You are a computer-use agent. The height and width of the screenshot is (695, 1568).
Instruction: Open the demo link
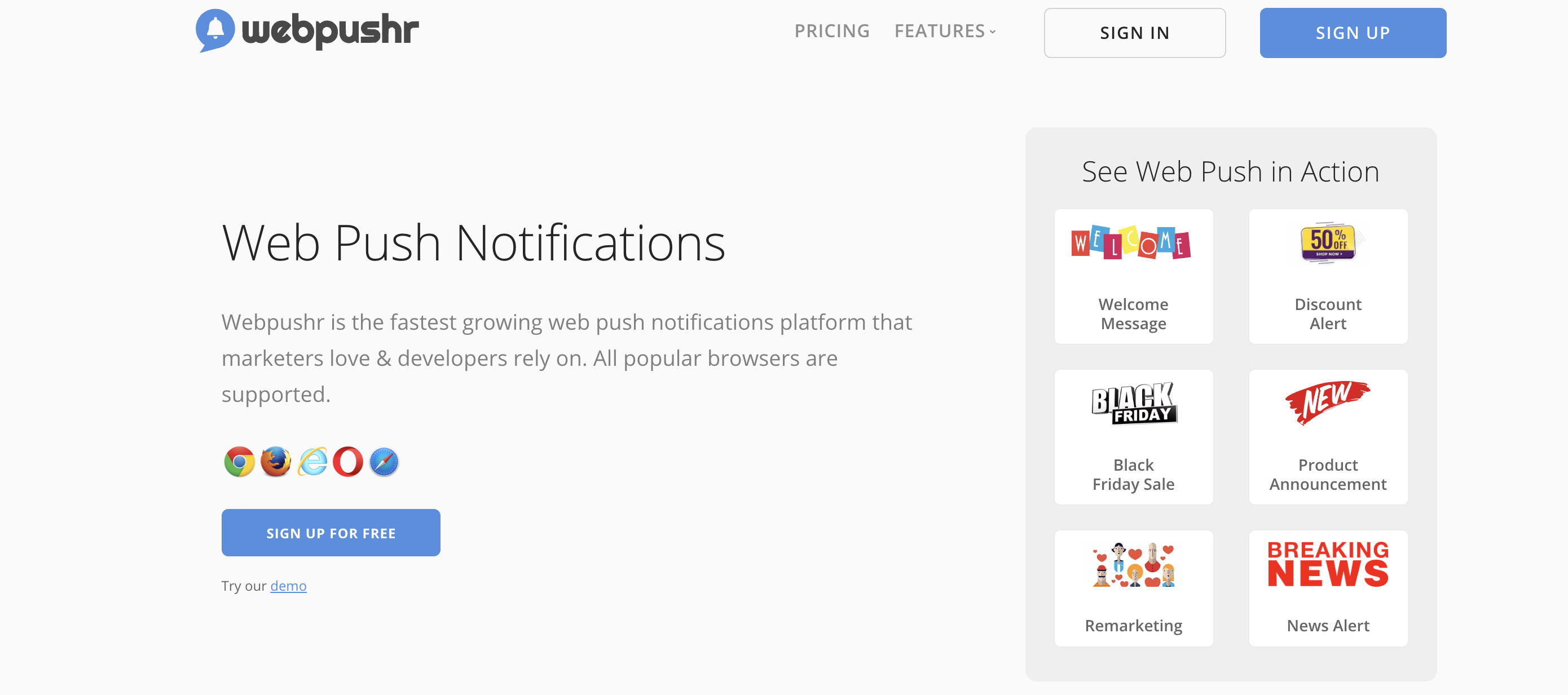coord(289,586)
